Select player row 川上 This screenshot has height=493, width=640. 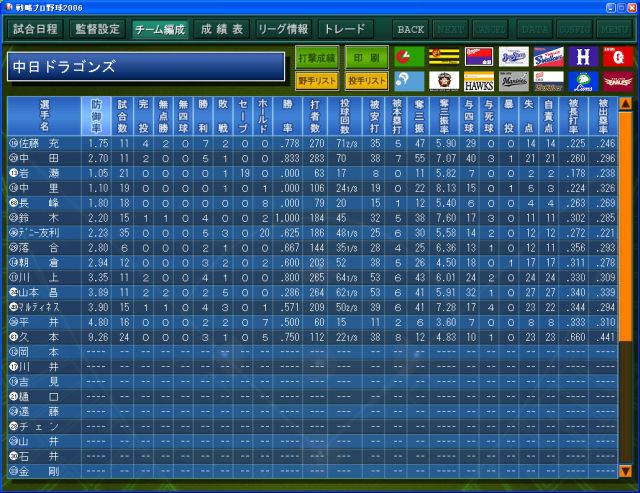(x=312, y=278)
